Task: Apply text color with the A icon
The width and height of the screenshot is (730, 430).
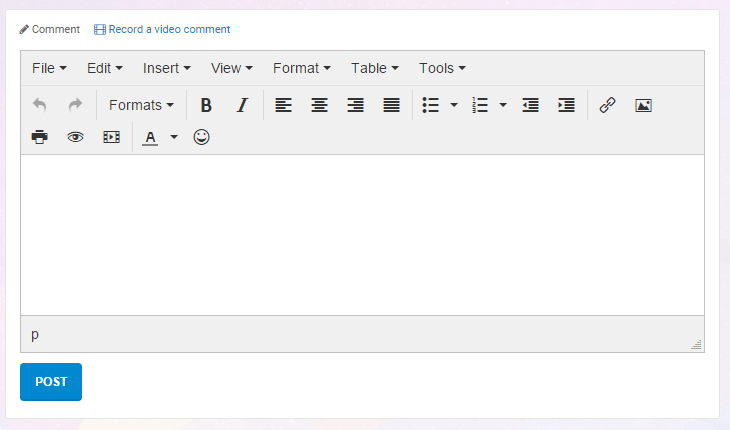Action: point(150,138)
